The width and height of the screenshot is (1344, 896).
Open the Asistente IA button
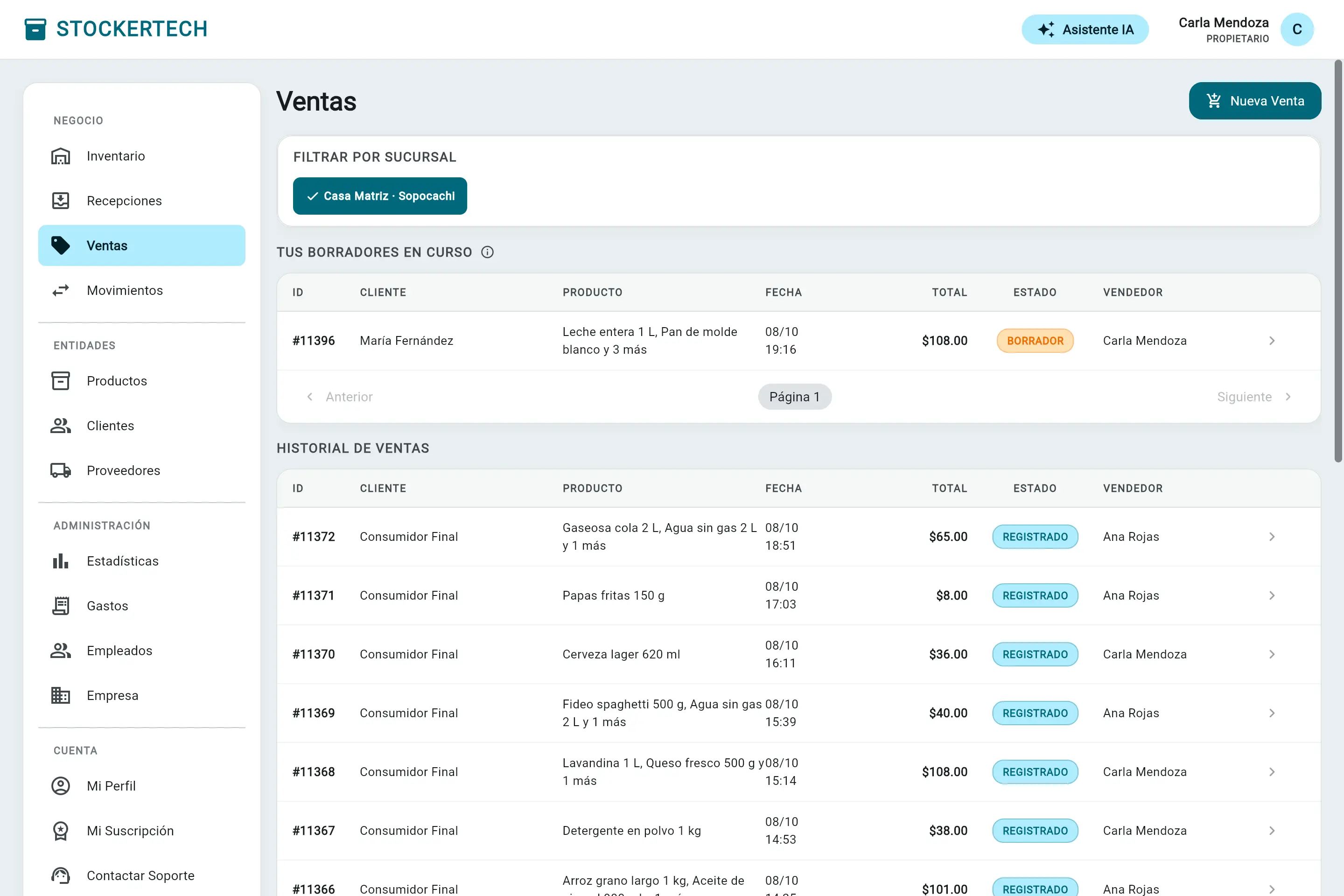1085,29
